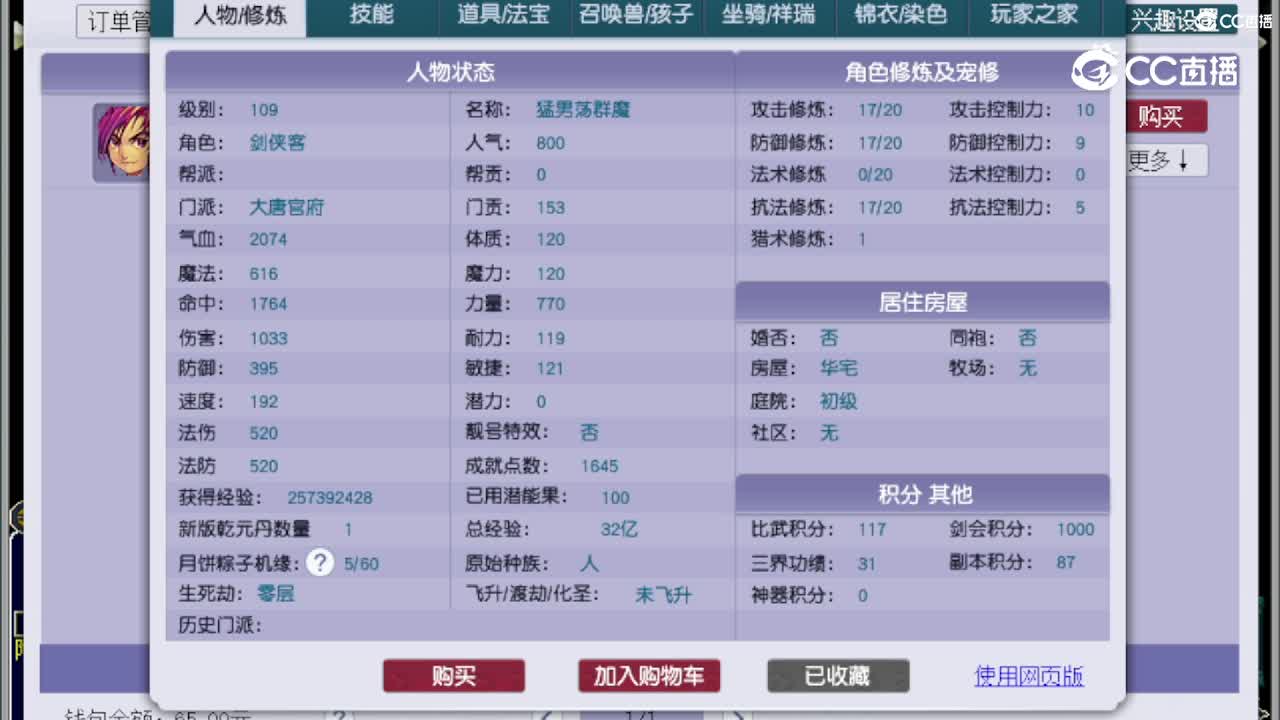The height and width of the screenshot is (720, 1280).
Task: Open the 道具/法宝 tab
Action: tap(502, 16)
